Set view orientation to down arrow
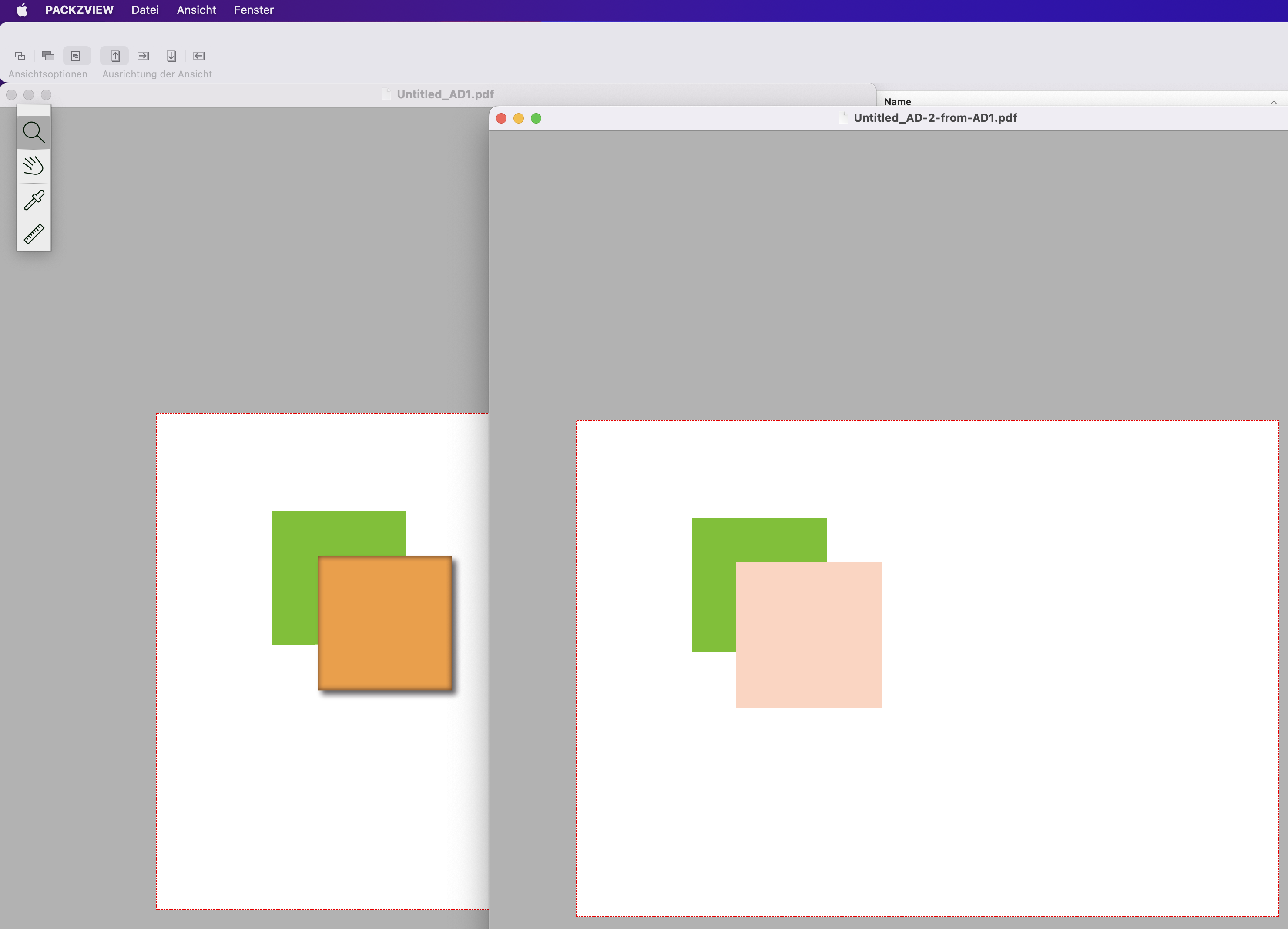Screen dimensions: 1288x929 tap(171, 56)
